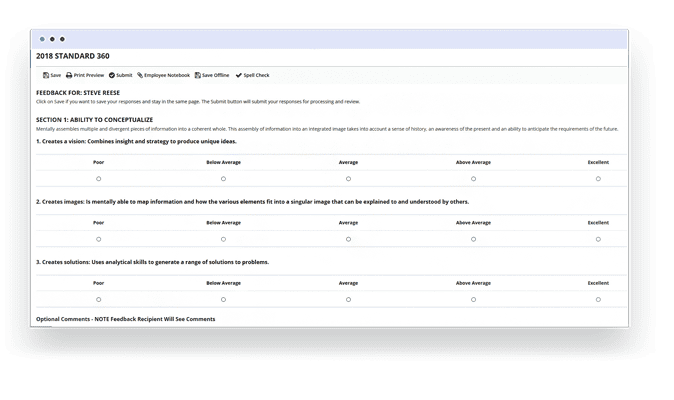Image resolution: width=674 pixels, height=400 pixels.
Task: Rate 'Creates images' as Excellent
Action: (598, 239)
